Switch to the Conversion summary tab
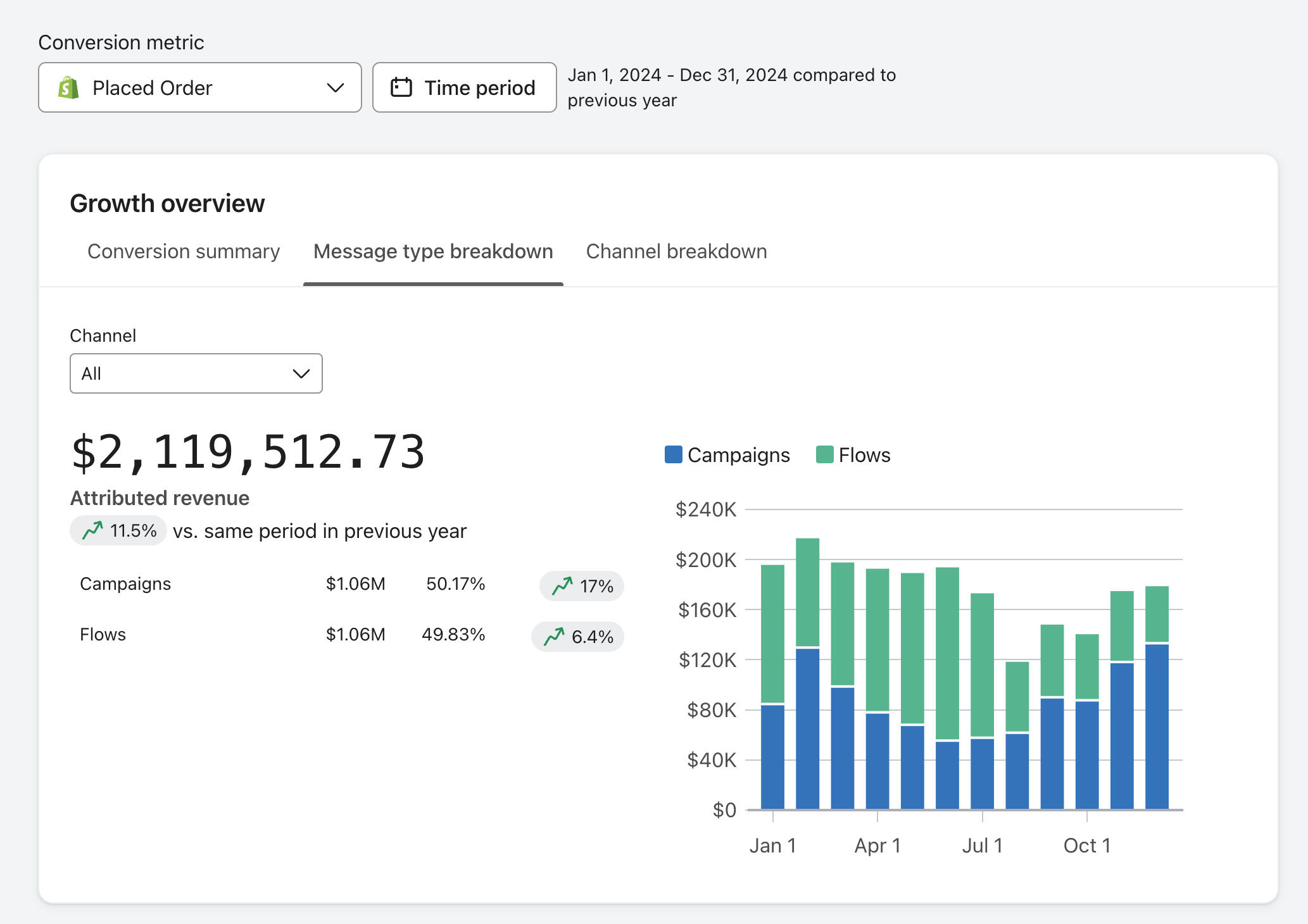 click(184, 251)
